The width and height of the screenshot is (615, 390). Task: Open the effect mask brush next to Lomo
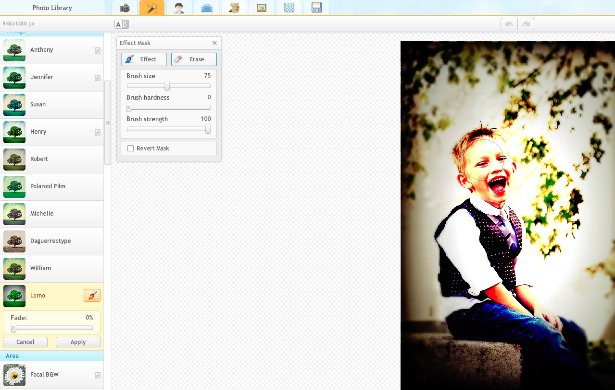click(92, 295)
